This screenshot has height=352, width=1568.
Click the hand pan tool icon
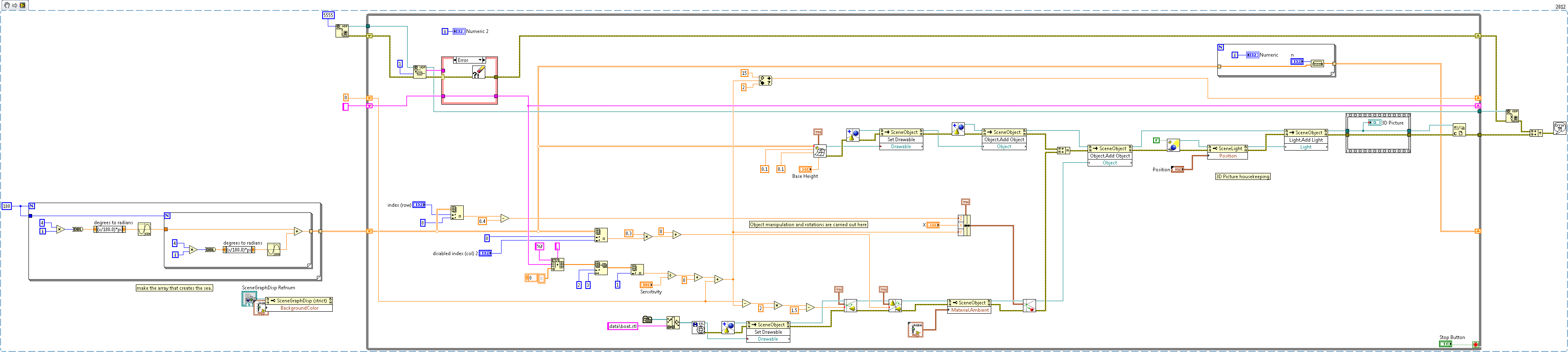point(7,5)
